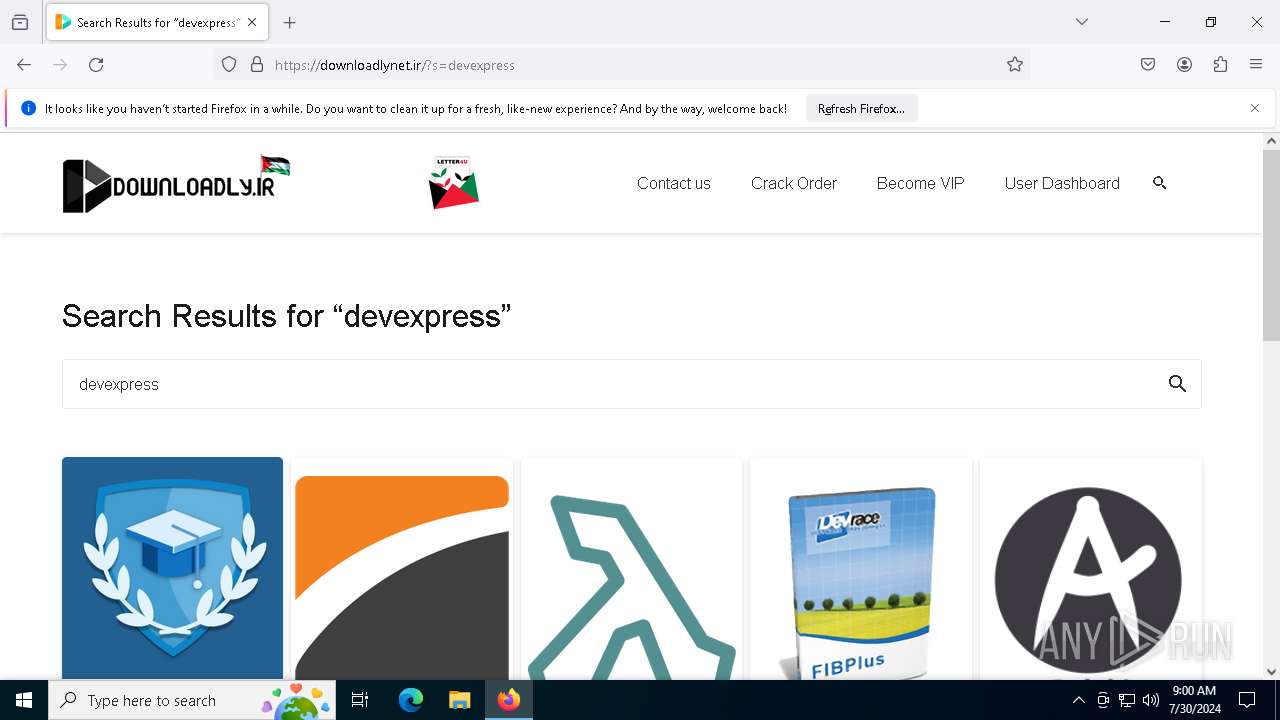The width and height of the screenshot is (1280, 720).
Task: Open the volume control tray icon
Action: click(x=1151, y=700)
